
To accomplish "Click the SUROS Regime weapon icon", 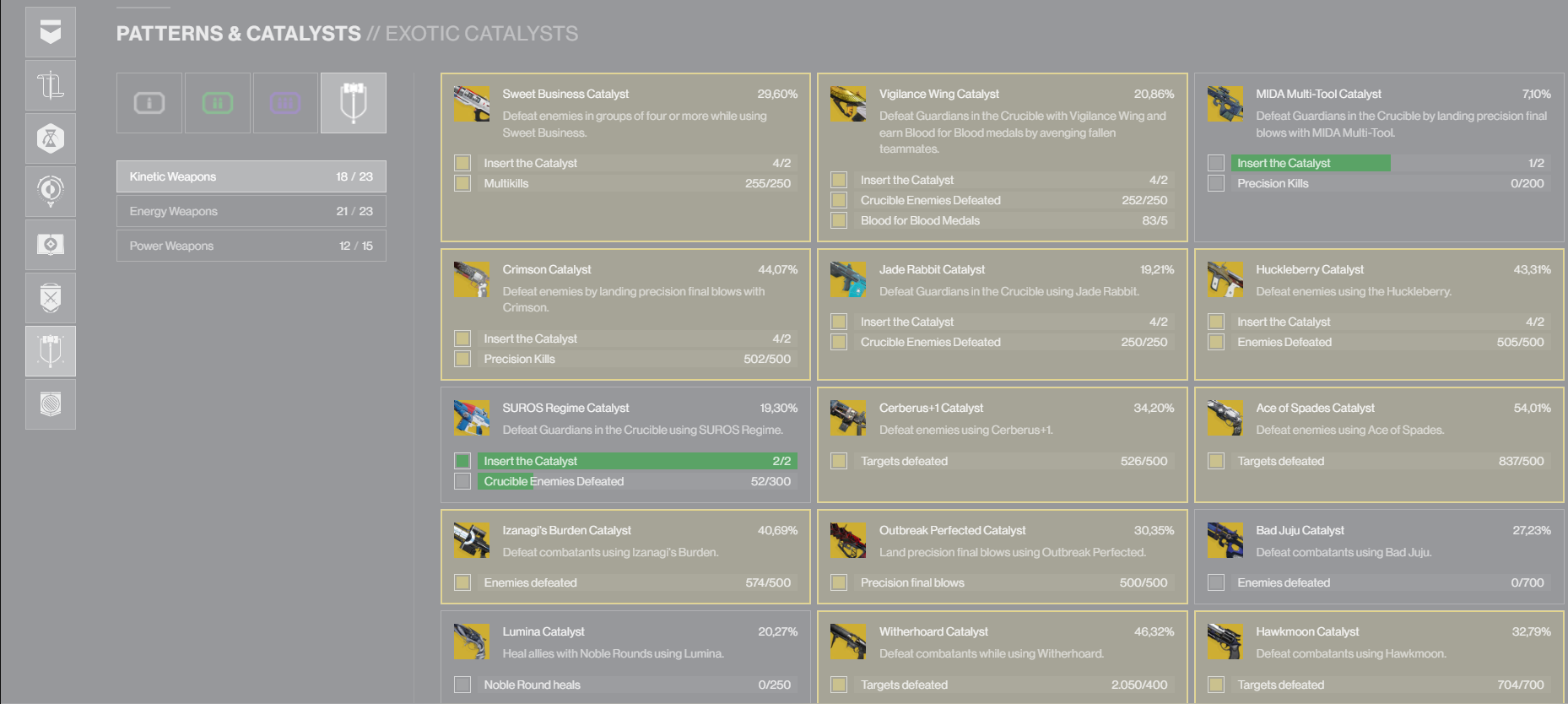I will pyautogui.click(x=472, y=418).
